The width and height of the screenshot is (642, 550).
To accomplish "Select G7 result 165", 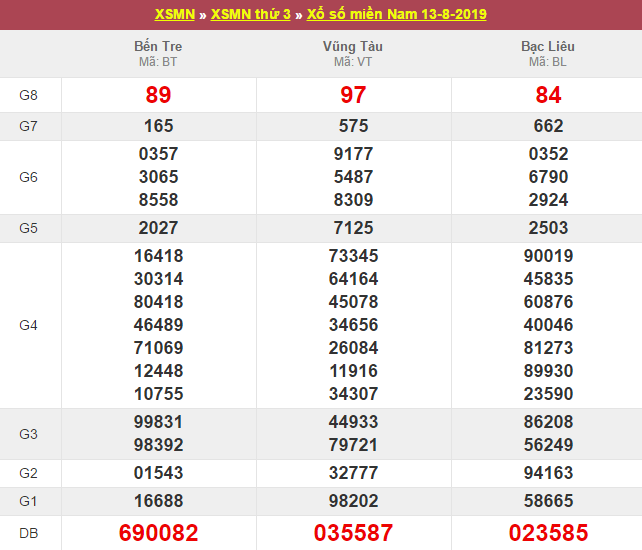I will (x=158, y=126).
